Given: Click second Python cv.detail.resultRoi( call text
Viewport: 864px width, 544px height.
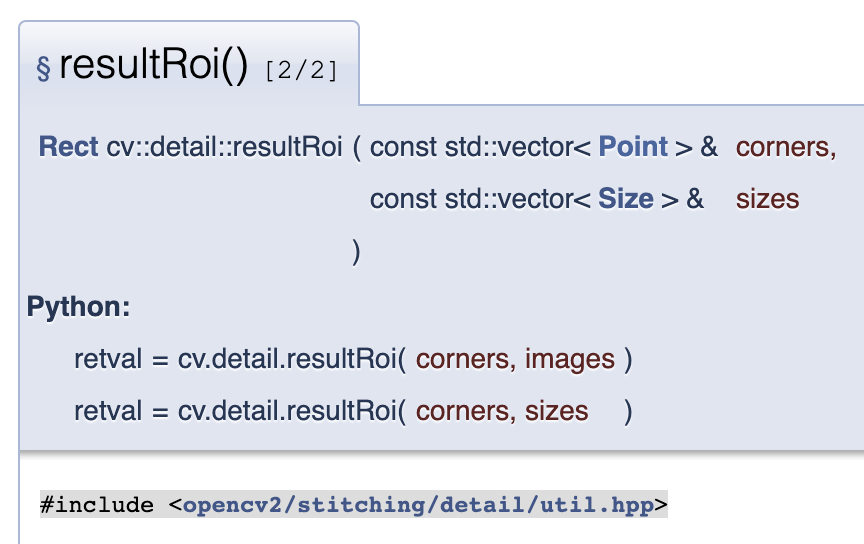Looking at the screenshot, I should coord(292,411).
